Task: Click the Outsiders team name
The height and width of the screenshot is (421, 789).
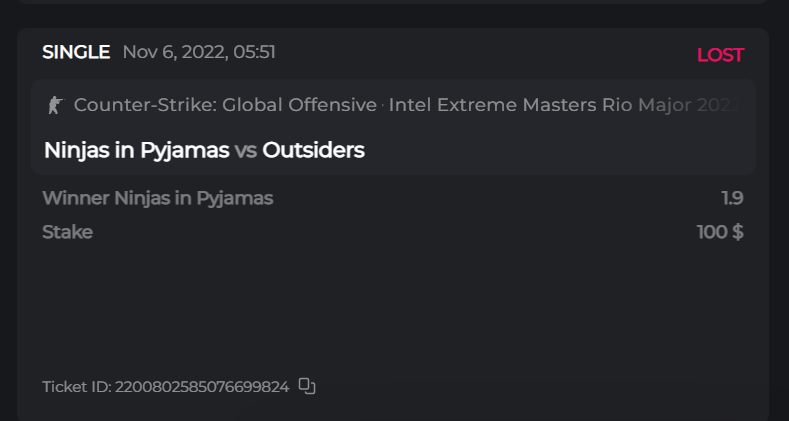Action: 313,151
